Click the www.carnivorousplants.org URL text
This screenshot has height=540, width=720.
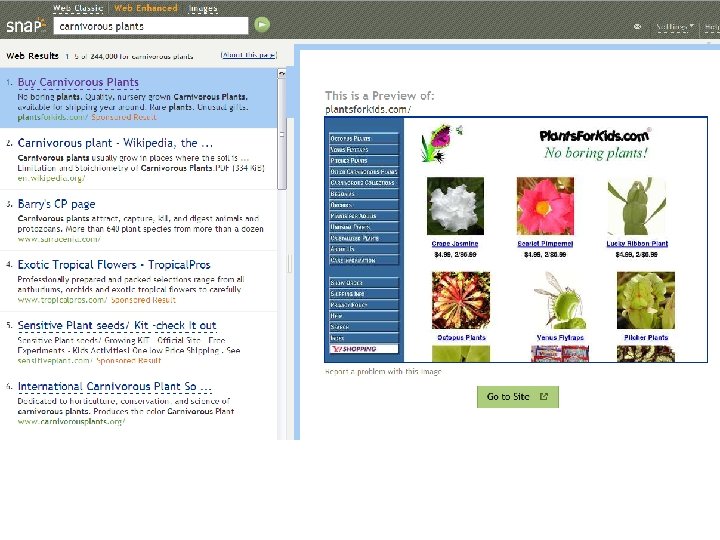(x=71, y=422)
